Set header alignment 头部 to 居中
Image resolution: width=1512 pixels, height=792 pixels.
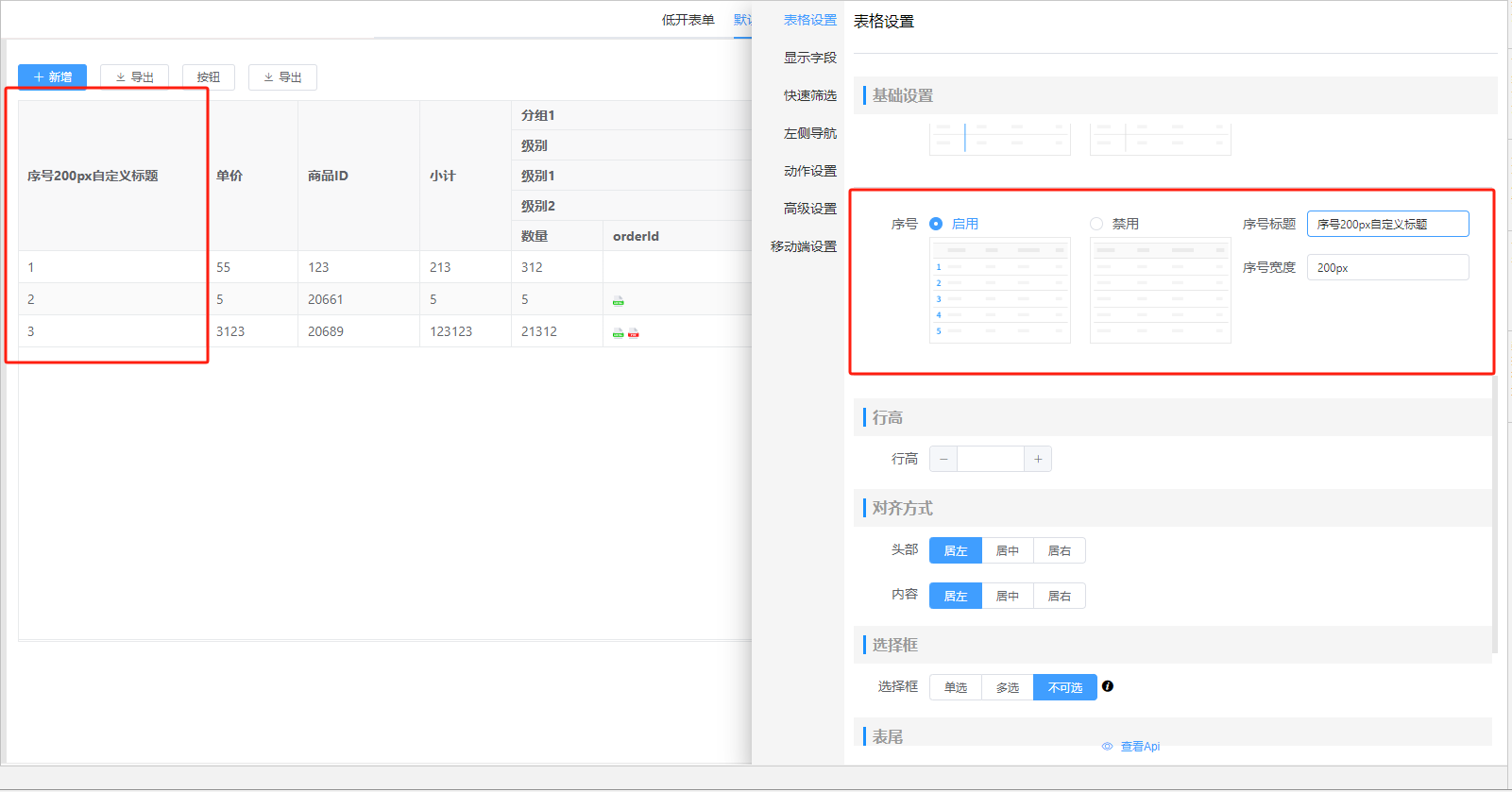point(1008,550)
